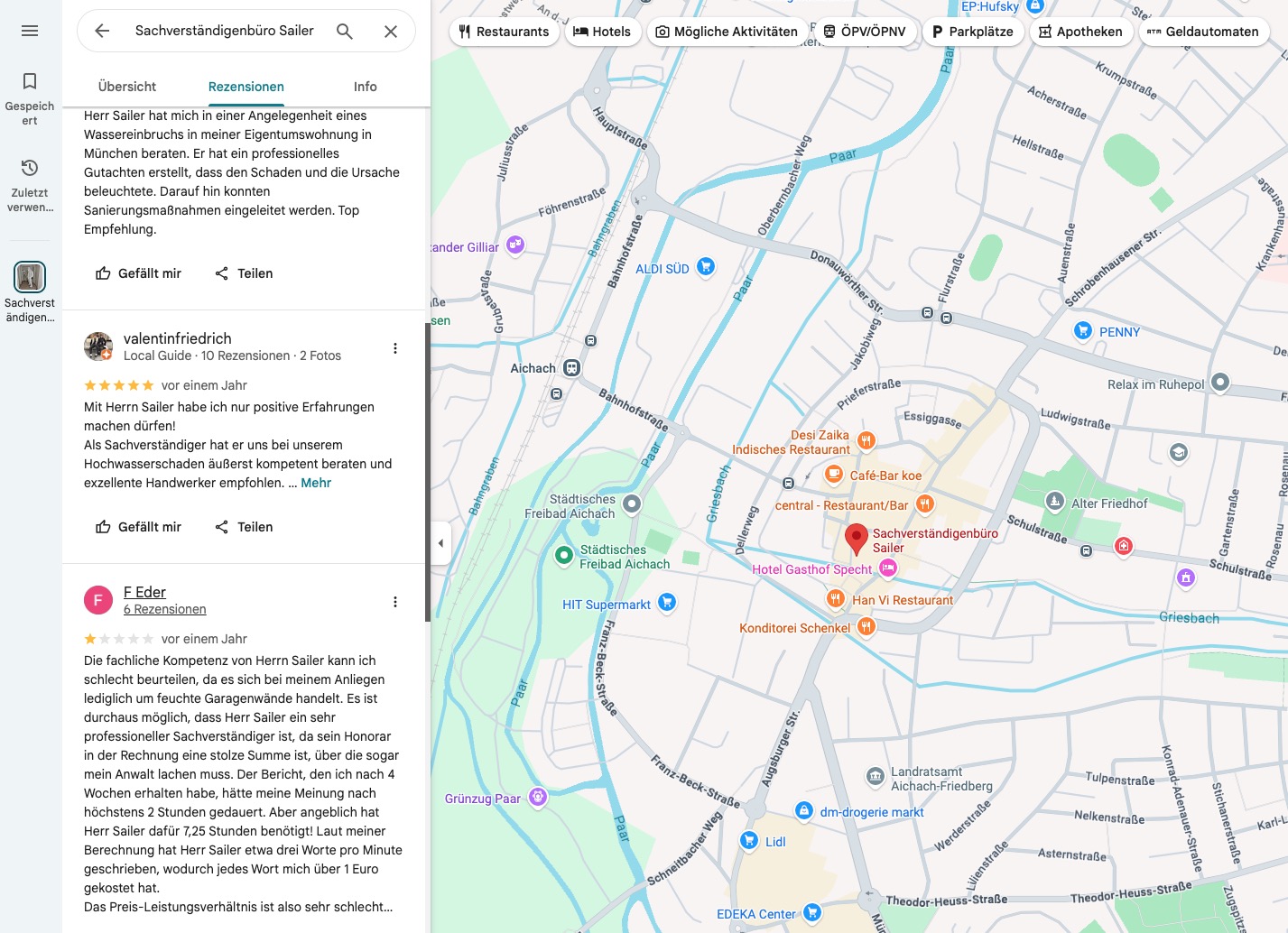Click the Aichach train station icon
The height and width of the screenshot is (933, 1288).
(x=571, y=368)
